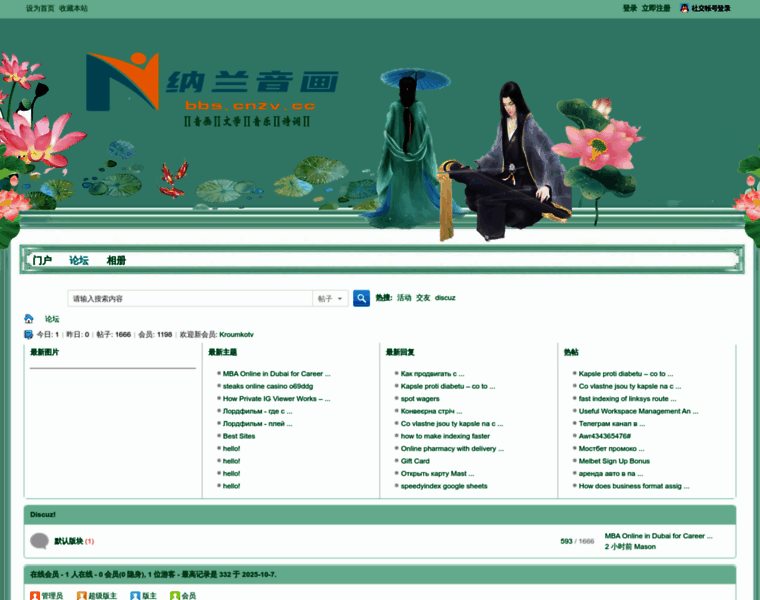Click the 最新主题 column heading
This screenshot has width=760, height=600.
click(222, 352)
